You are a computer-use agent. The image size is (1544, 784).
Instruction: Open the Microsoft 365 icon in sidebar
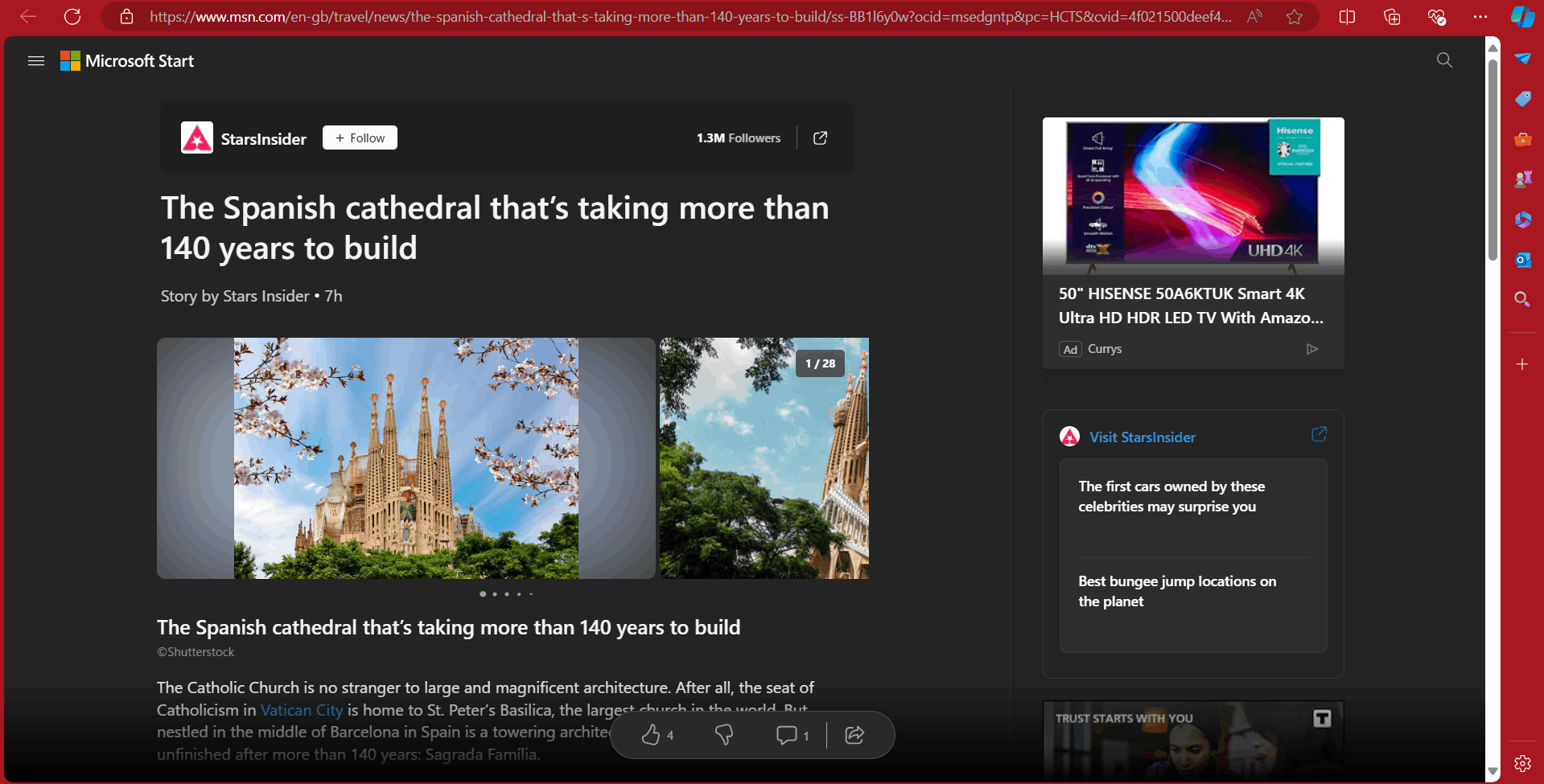[1522, 220]
